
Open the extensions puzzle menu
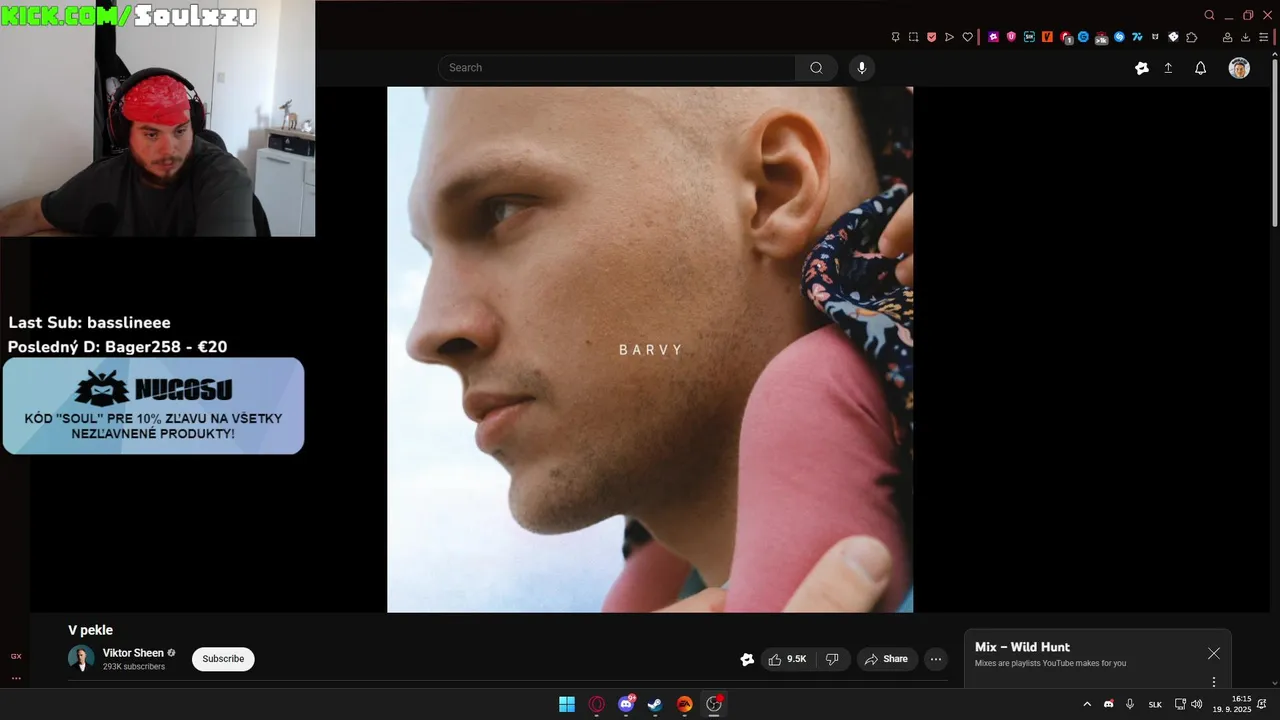pyautogui.click(x=1191, y=37)
